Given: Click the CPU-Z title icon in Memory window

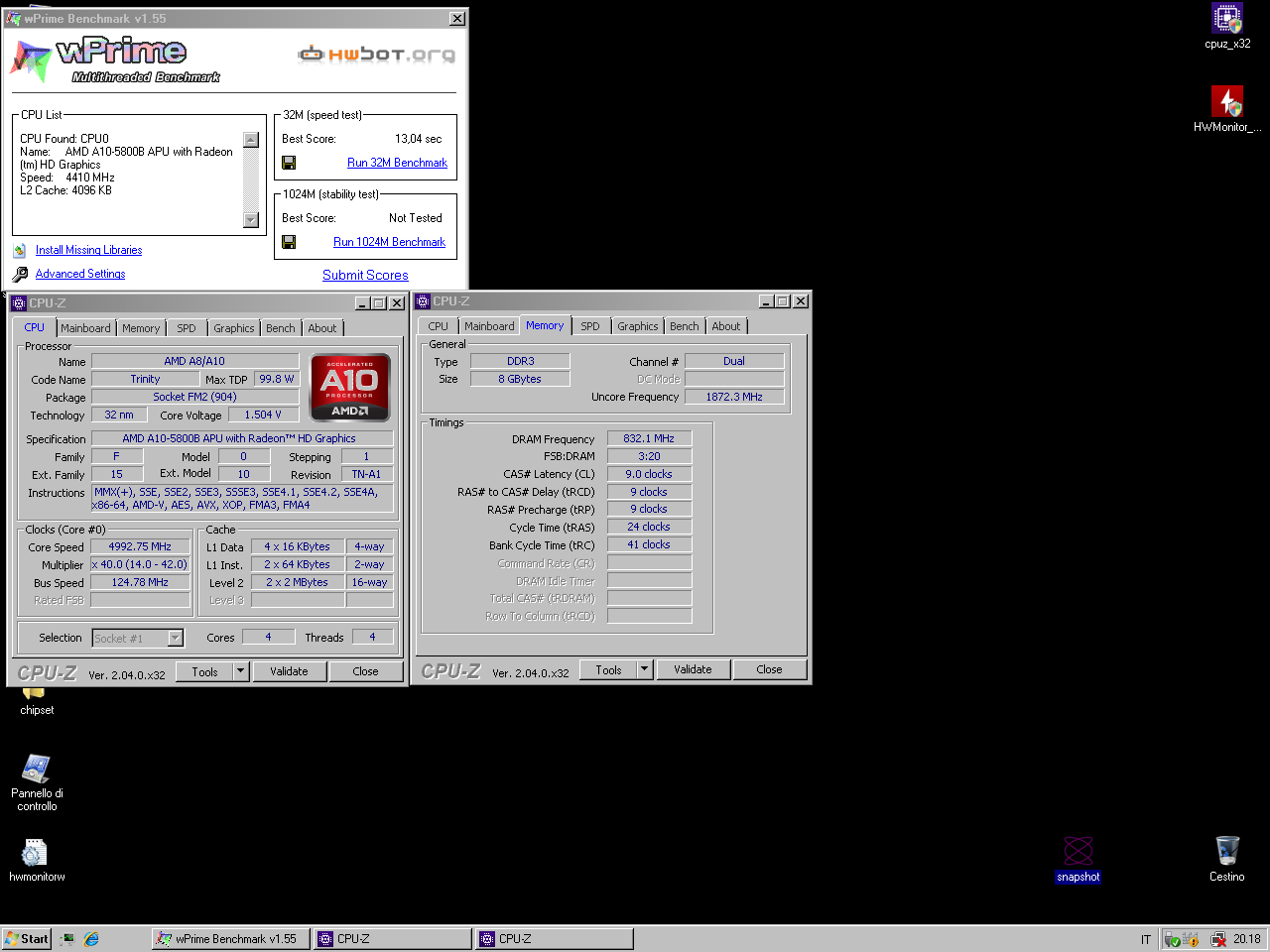Looking at the screenshot, I should [x=423, y=301].
